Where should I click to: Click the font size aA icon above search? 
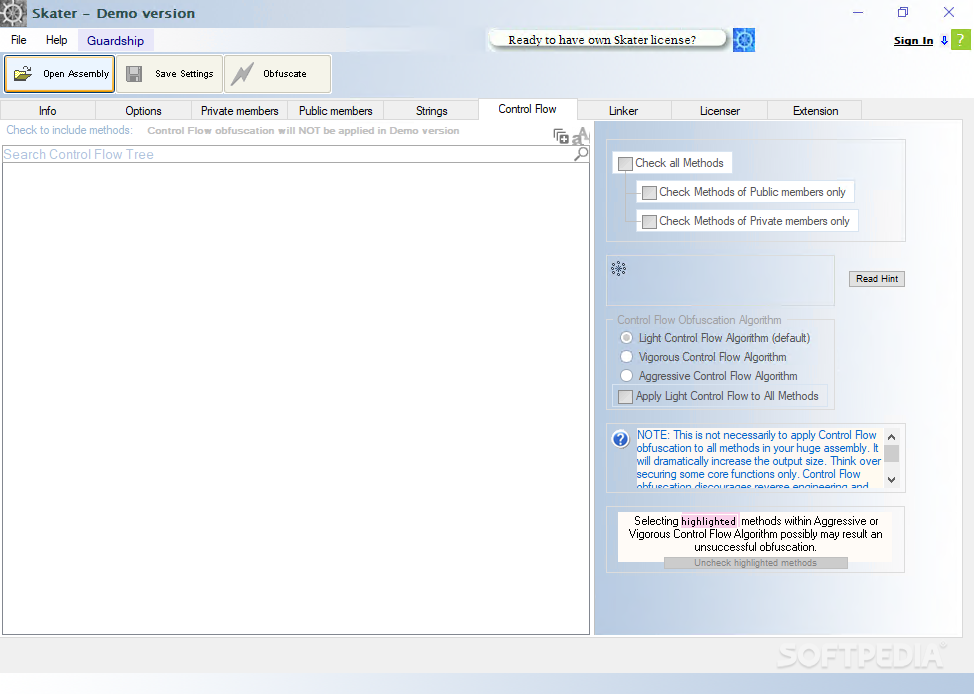click(x=580, y=135)
